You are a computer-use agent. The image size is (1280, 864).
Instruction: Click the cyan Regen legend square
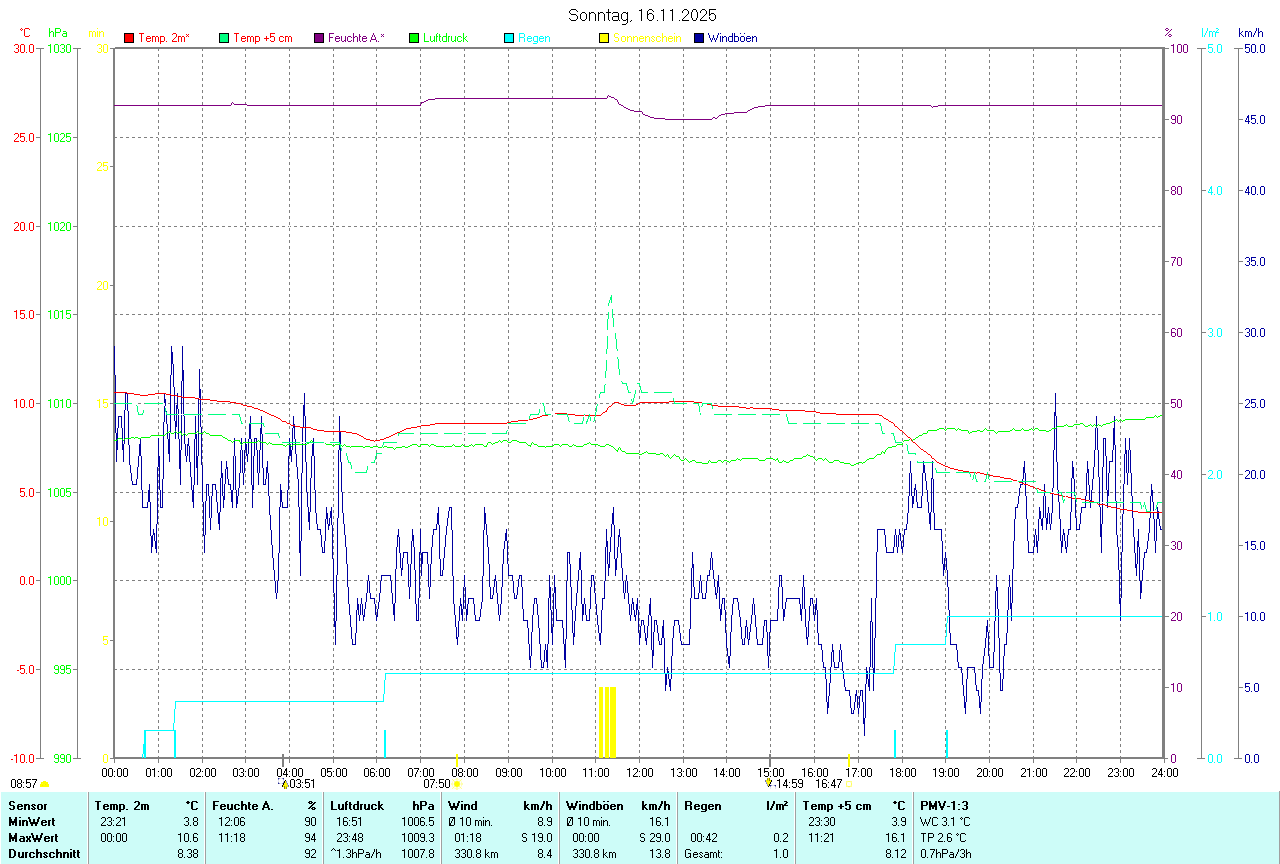[509, 38]
